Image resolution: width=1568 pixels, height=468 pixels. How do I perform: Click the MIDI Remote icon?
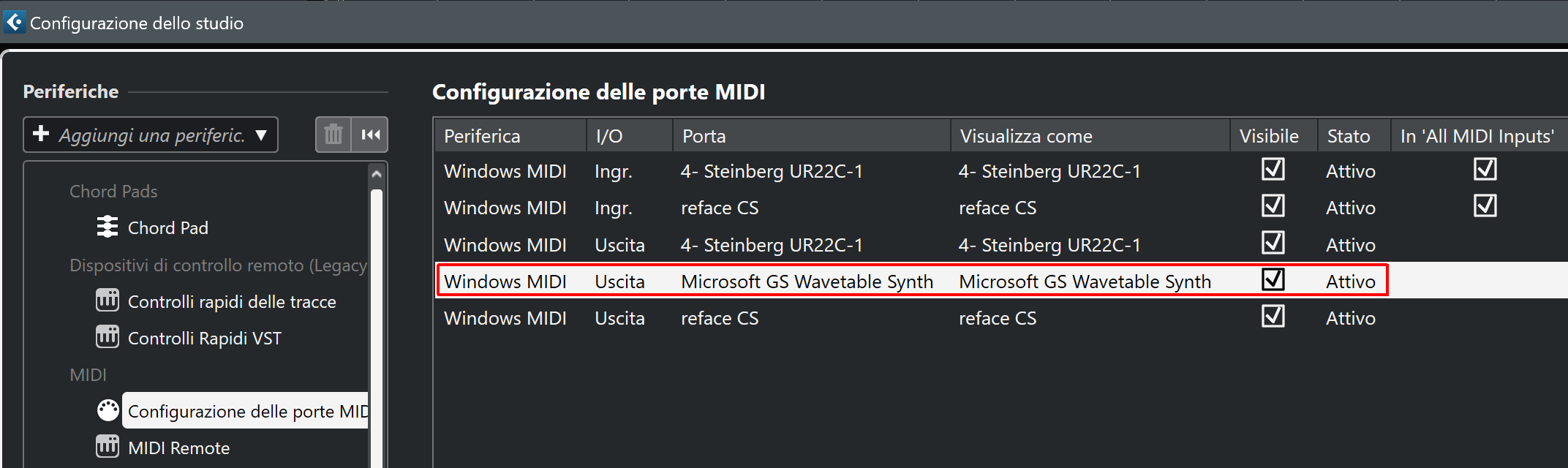click(108, 446)
